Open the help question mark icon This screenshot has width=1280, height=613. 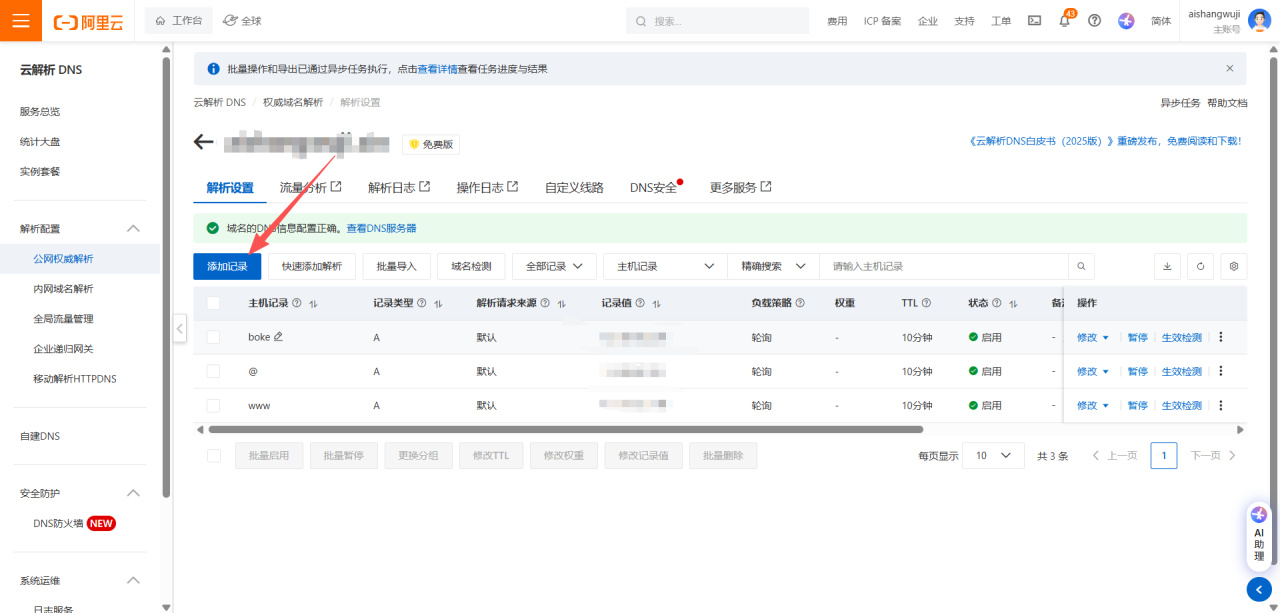1094,20
